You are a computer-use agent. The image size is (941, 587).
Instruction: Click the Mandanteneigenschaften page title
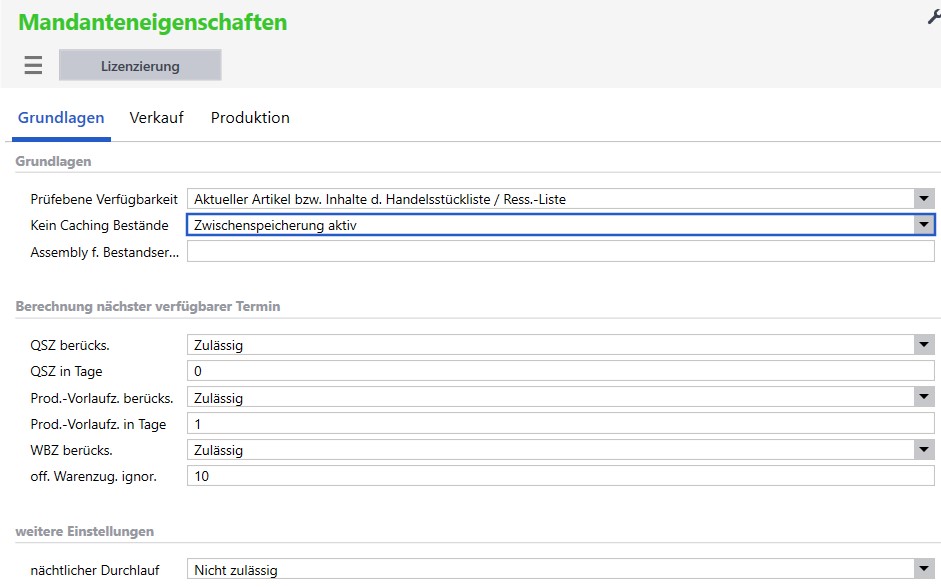point(152,22)
